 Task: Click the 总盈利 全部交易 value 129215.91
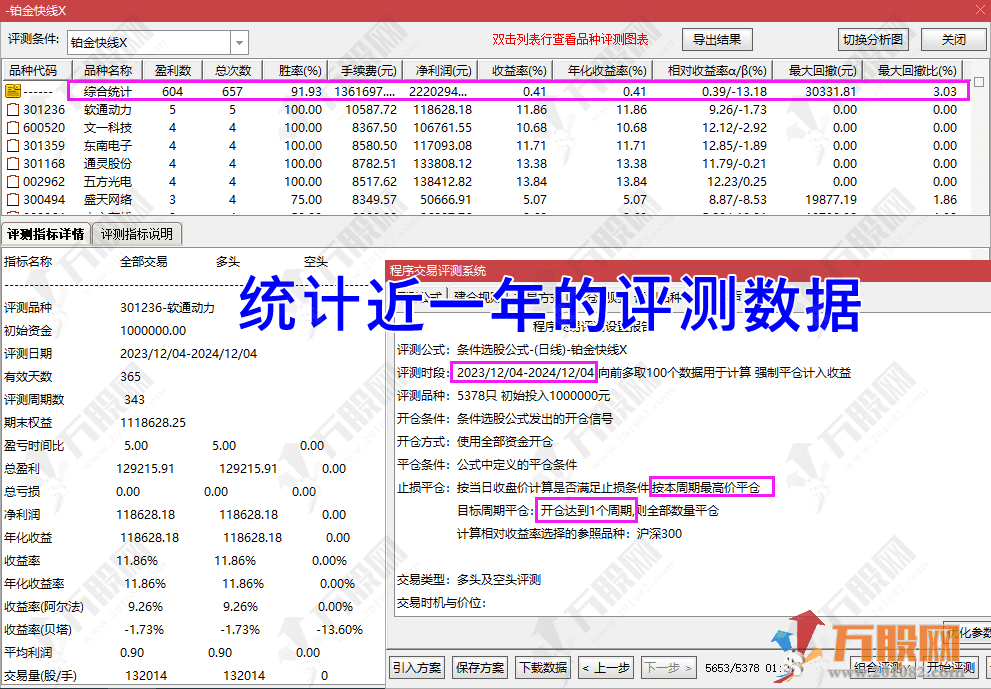[145, 468]
